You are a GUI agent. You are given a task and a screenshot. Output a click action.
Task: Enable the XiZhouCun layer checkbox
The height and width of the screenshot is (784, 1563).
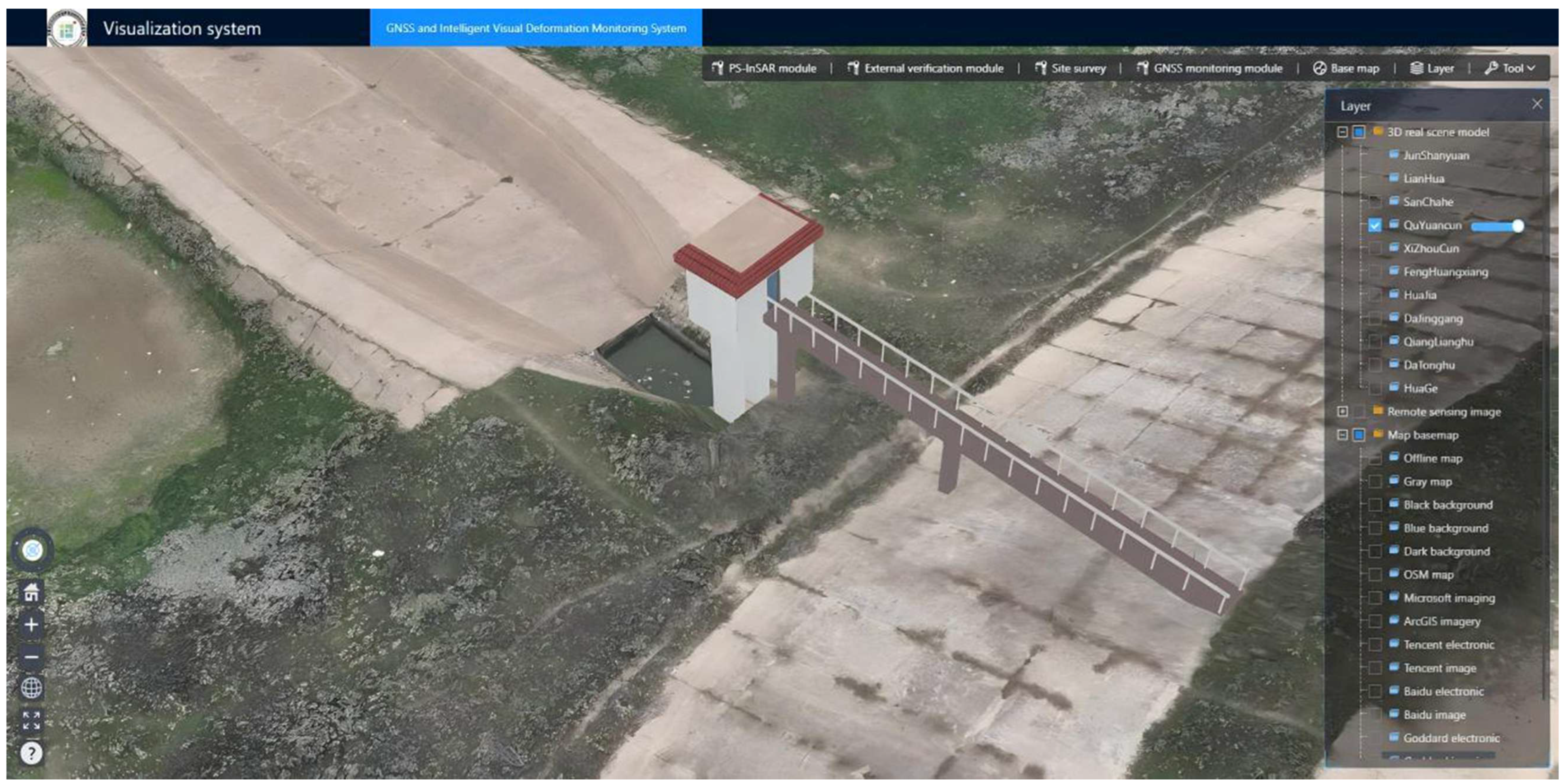click(1375, 248)
